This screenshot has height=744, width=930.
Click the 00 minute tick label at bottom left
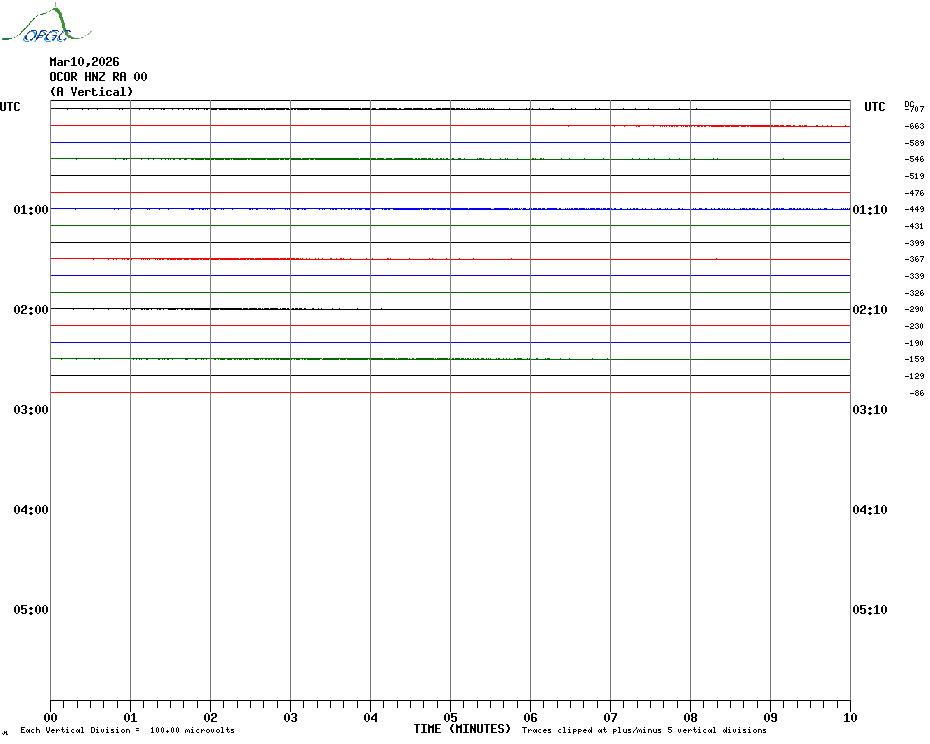[x=51, y=717]
